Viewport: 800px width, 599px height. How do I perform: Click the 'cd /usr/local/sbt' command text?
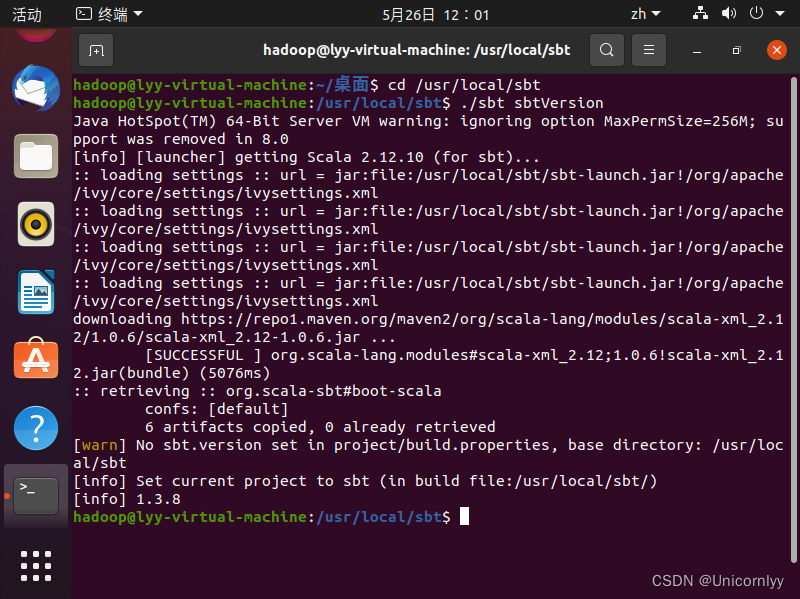[x=464, y=85]
